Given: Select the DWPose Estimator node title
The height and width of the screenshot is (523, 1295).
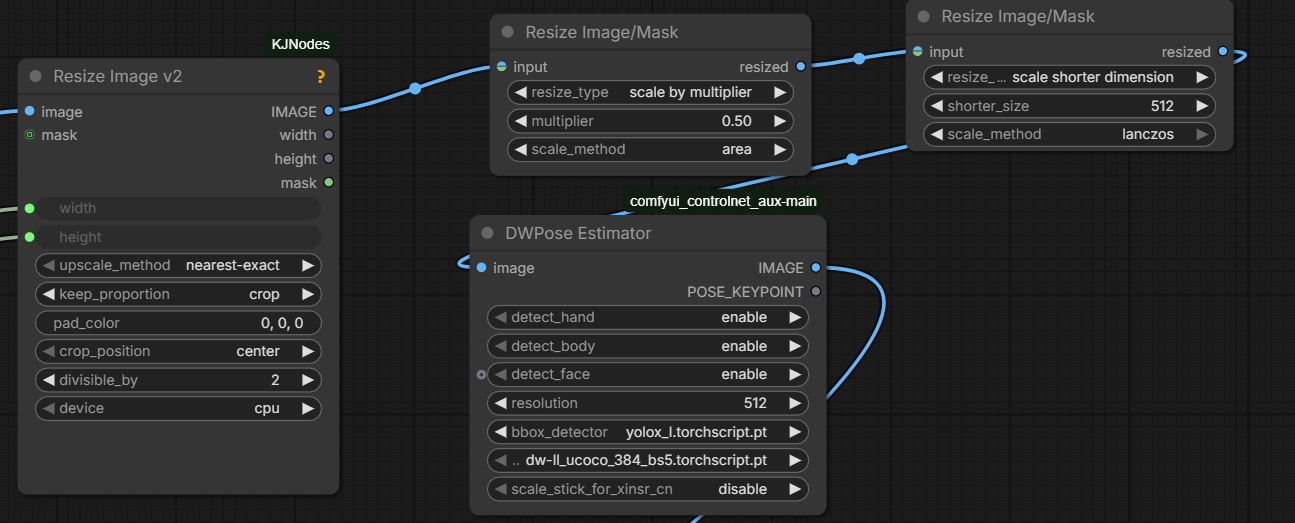Looking at the screenshot, I should (x=578, y=233).
